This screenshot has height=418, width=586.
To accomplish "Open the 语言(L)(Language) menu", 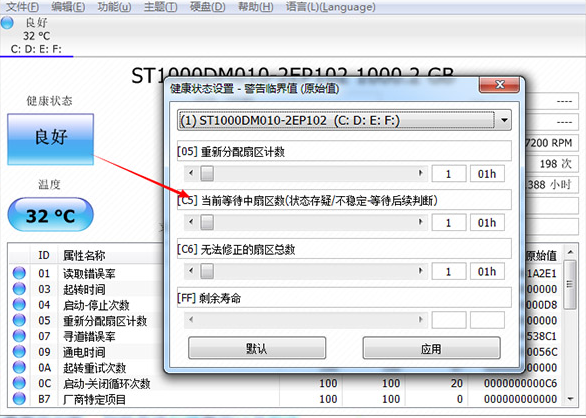I will tap(330, 7).
